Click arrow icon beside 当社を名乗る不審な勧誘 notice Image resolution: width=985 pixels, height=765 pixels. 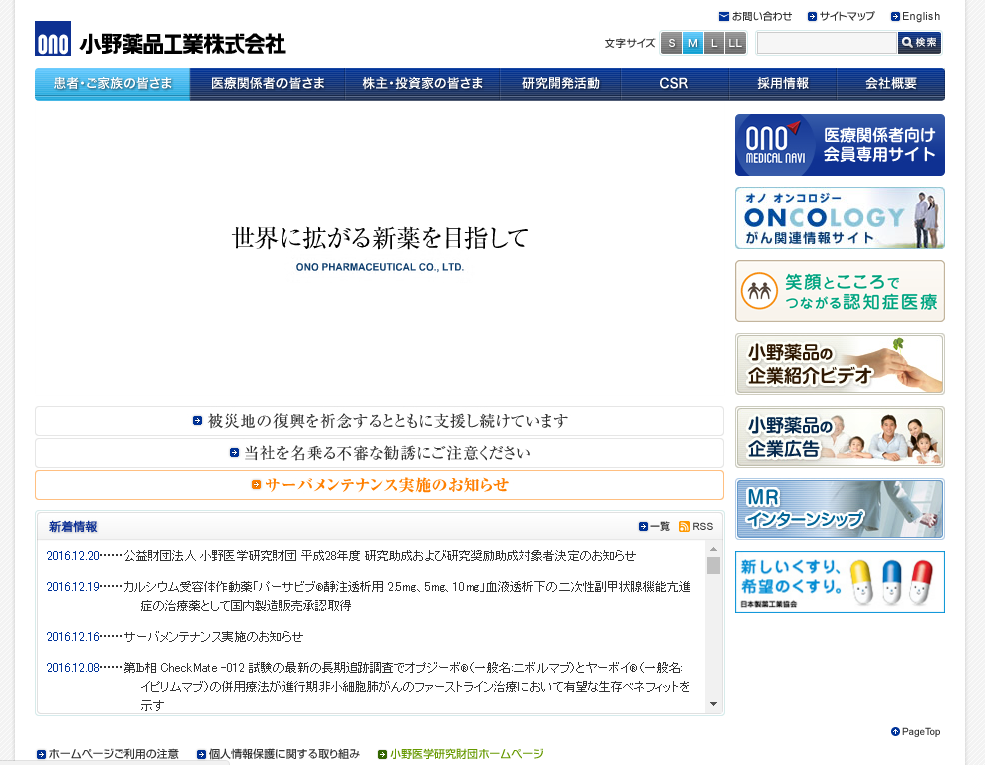tap(234, 452)
